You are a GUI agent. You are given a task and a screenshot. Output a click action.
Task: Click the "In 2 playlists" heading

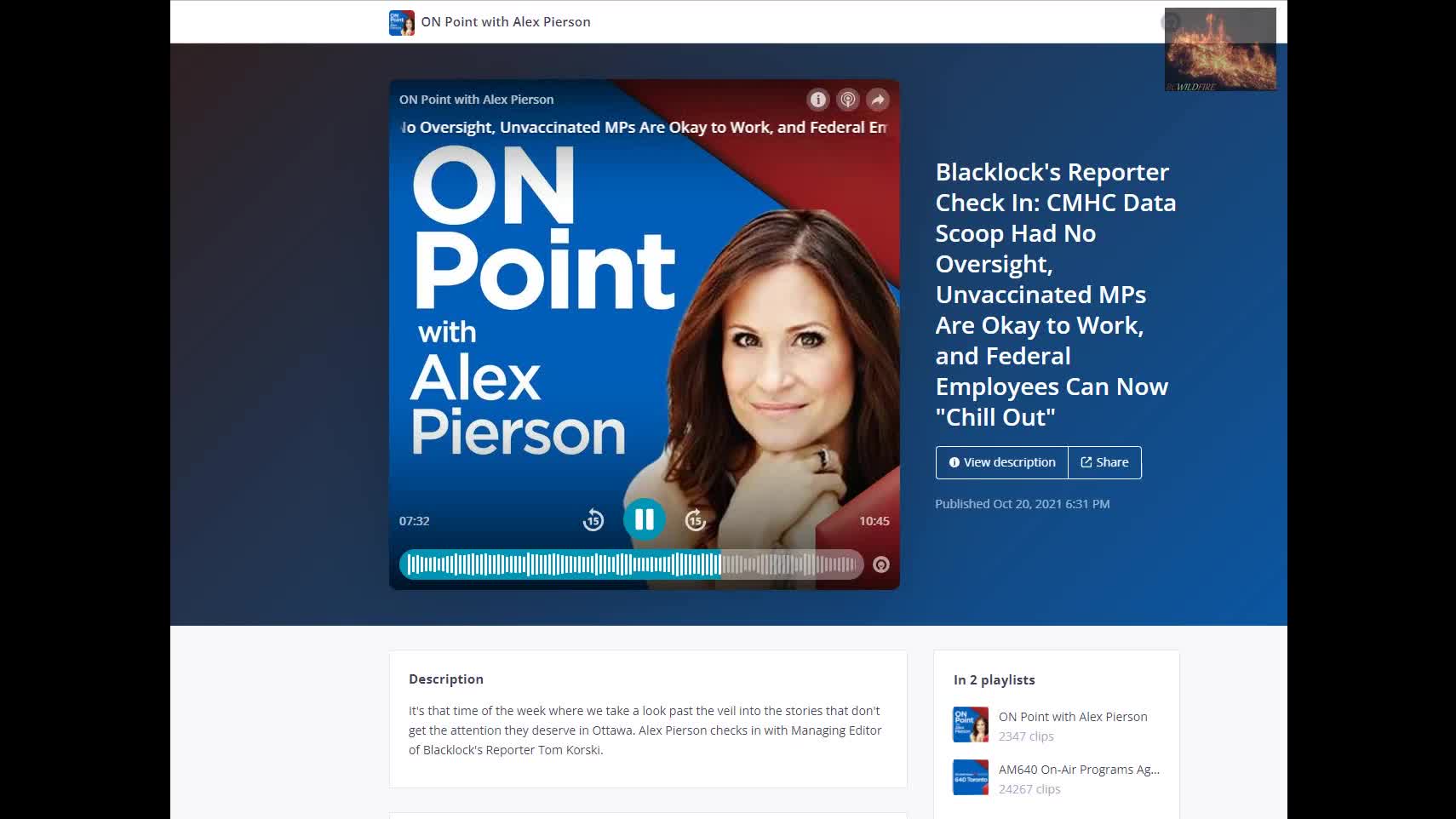tap(995, 680)
